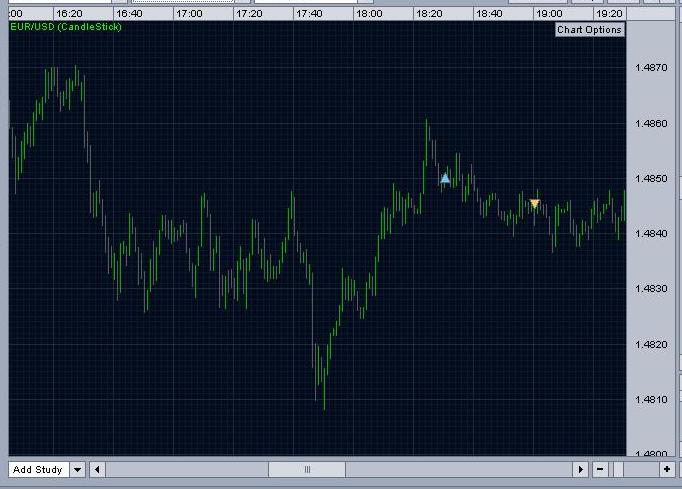Click the 18:00 time axis label

click(x=370, y=15)
